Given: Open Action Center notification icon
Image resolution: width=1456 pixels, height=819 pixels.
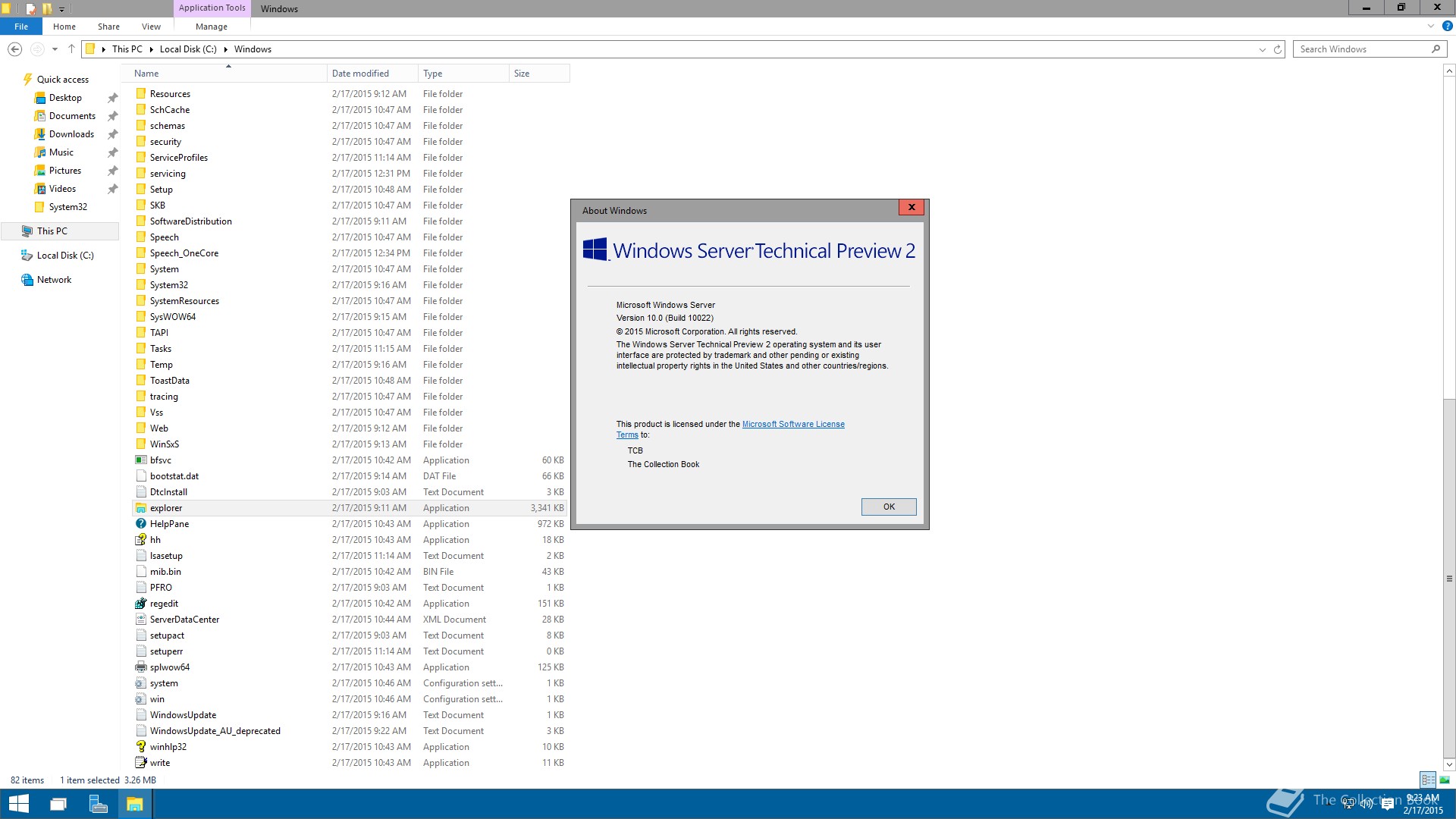Looking at the screenshot, I should point(1388,804).
